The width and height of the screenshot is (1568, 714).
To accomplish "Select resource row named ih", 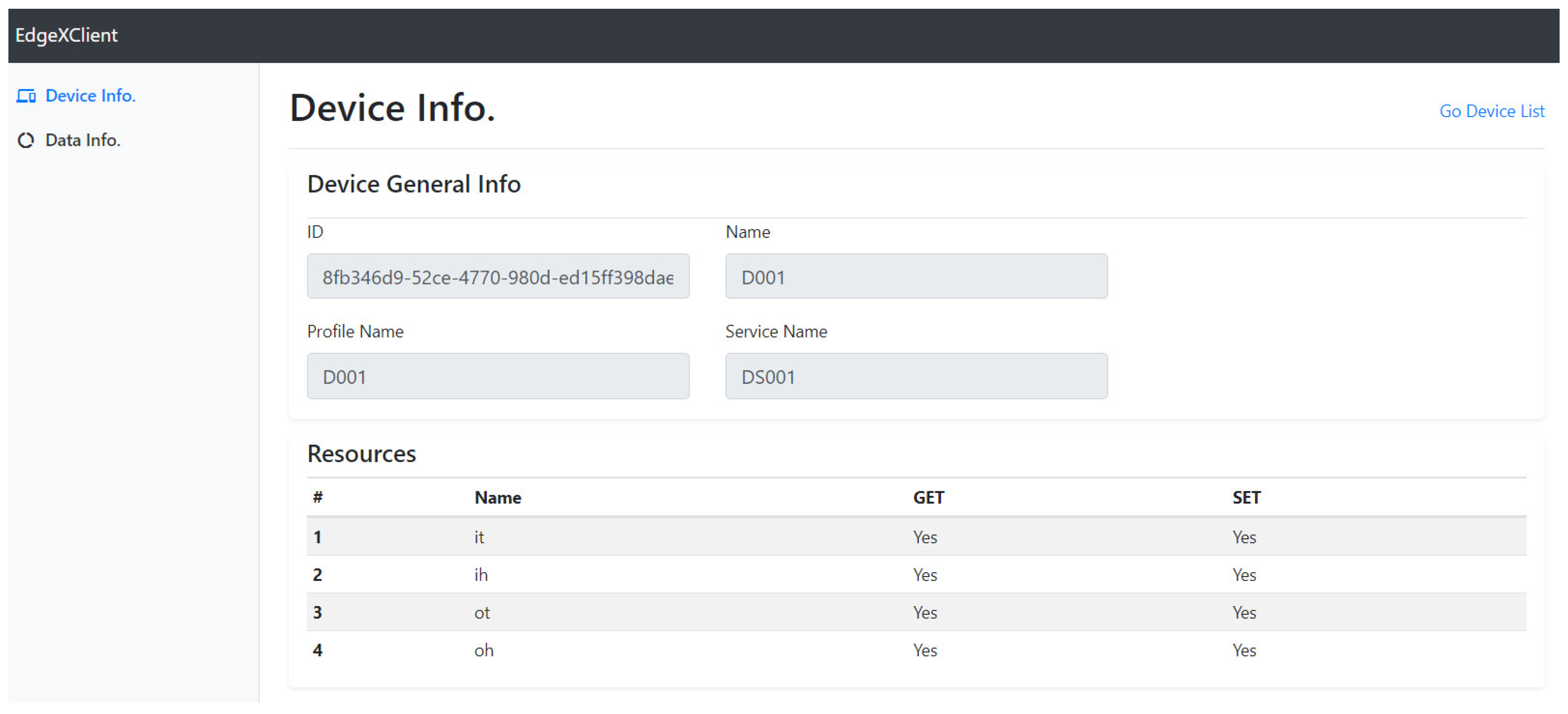I will click(x=480, y=575).
